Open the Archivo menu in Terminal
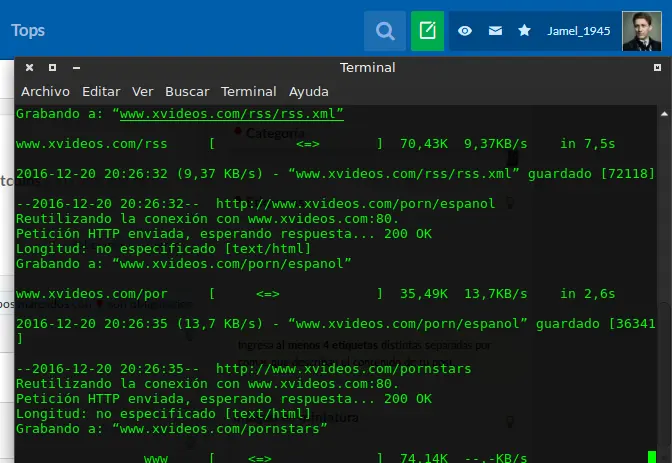The height and width of the screenshot is (463, 672). 45,91
